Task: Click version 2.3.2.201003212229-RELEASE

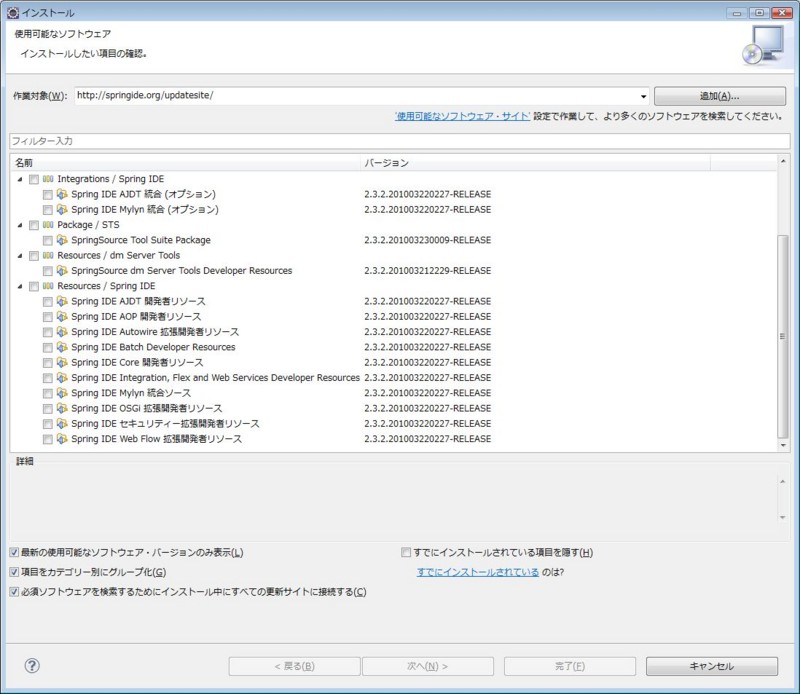Action: click(x=428, y=271)
